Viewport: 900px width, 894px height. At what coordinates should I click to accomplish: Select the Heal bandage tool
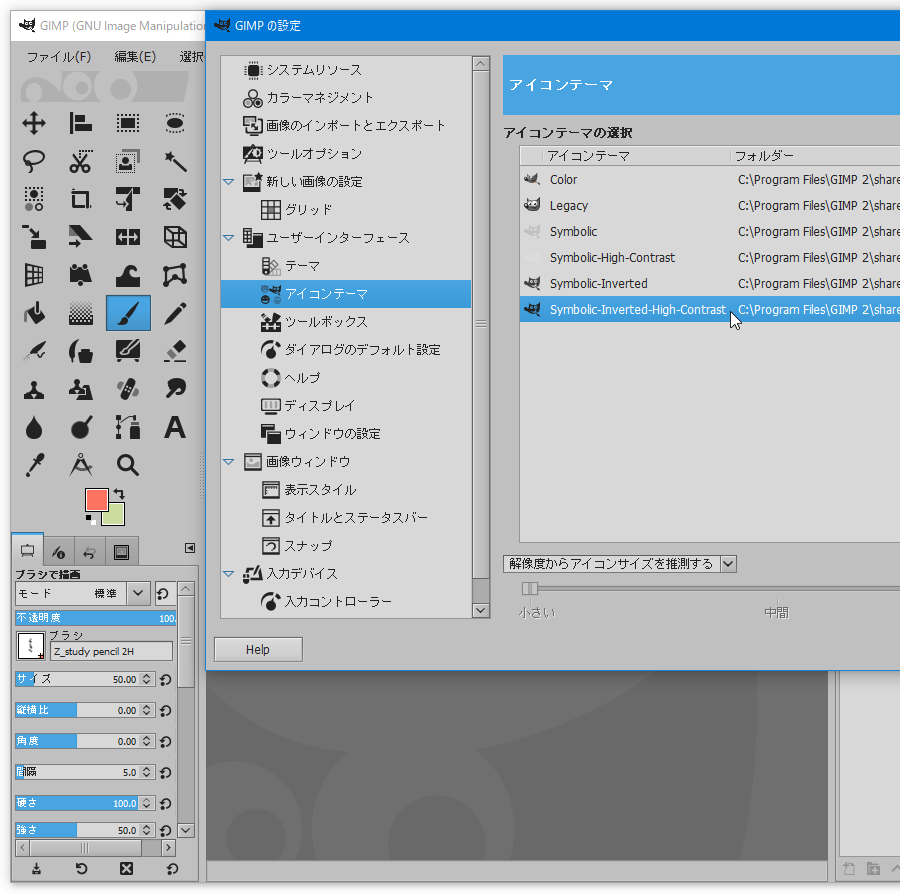pyautogui.click(x=127, y=390)
